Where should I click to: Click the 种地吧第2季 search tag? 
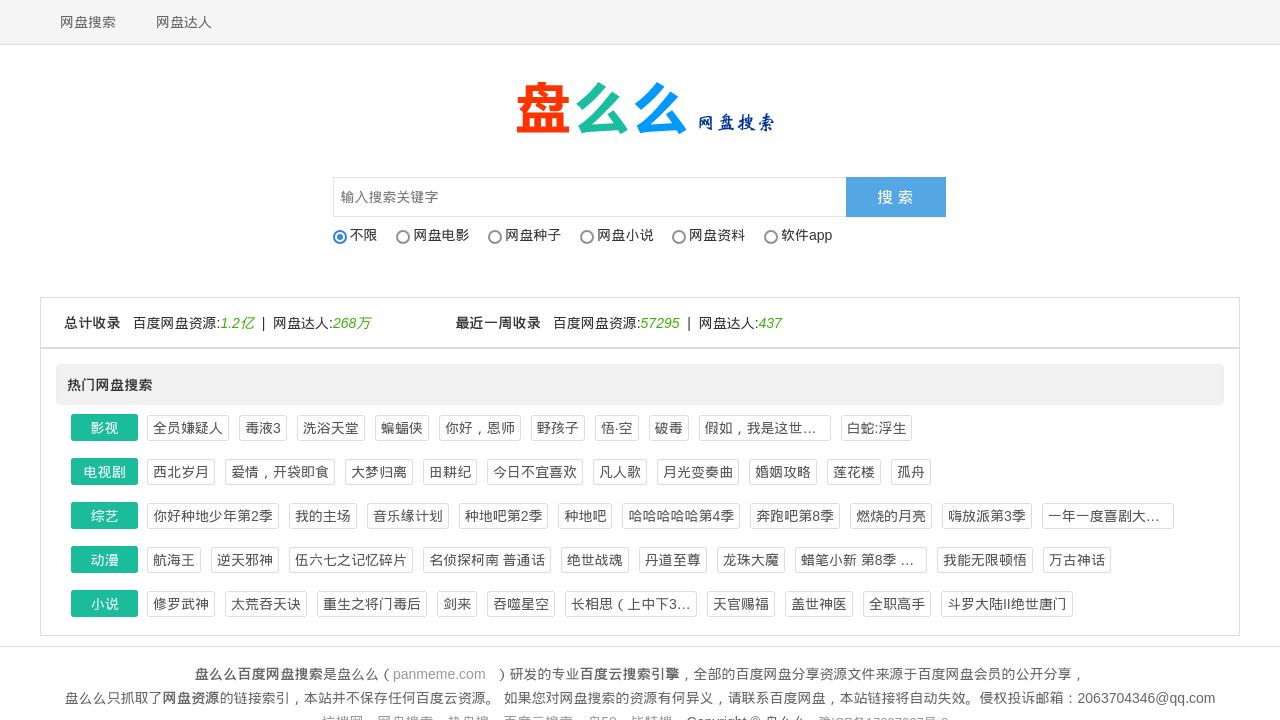point(503,516)
